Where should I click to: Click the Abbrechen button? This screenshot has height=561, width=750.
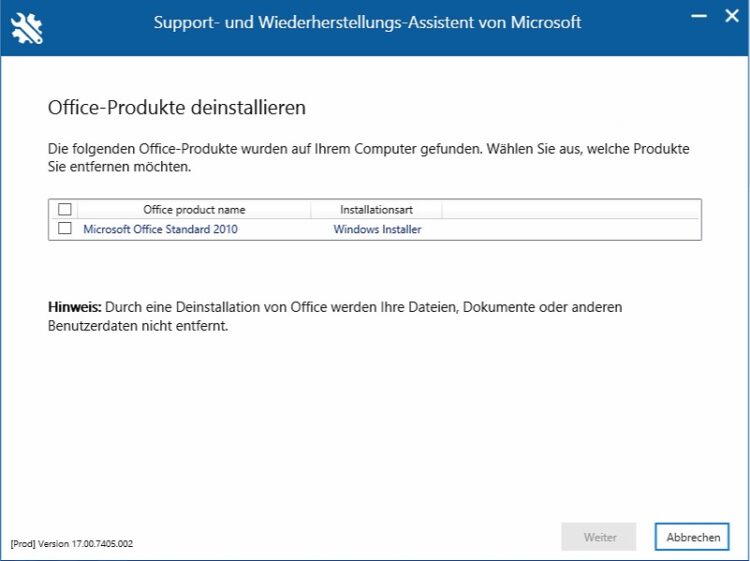[x=692, y=537]
